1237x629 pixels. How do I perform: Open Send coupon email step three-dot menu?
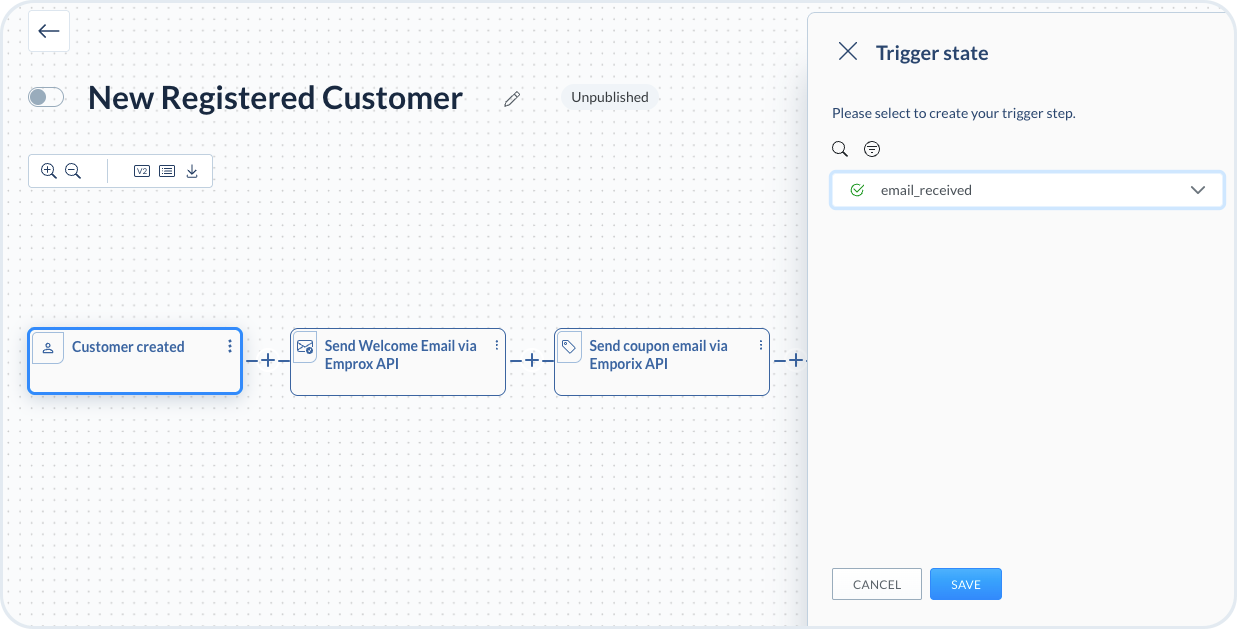pyautogui.click(x=761, y=345)
